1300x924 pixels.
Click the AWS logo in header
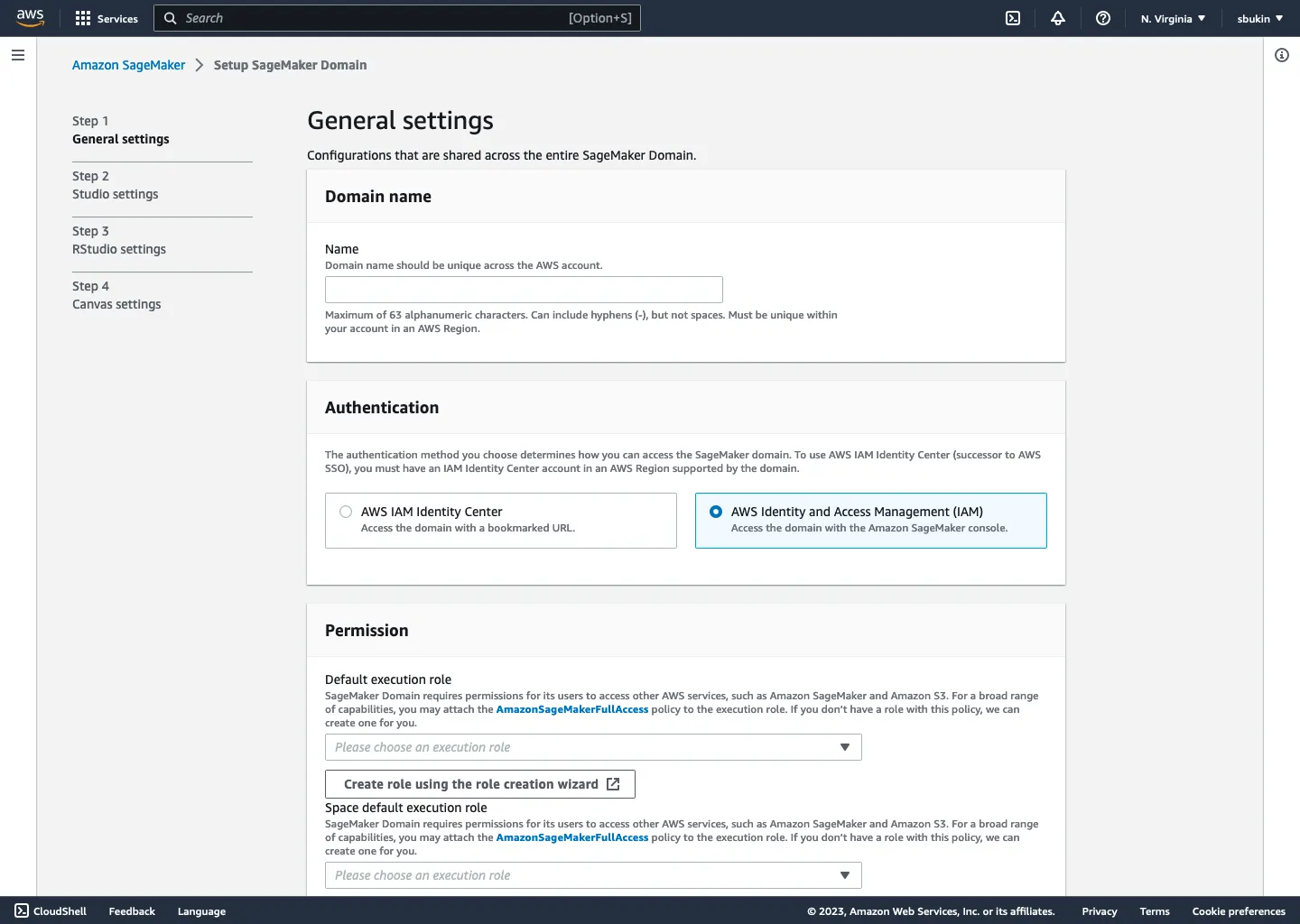(30, 18)
